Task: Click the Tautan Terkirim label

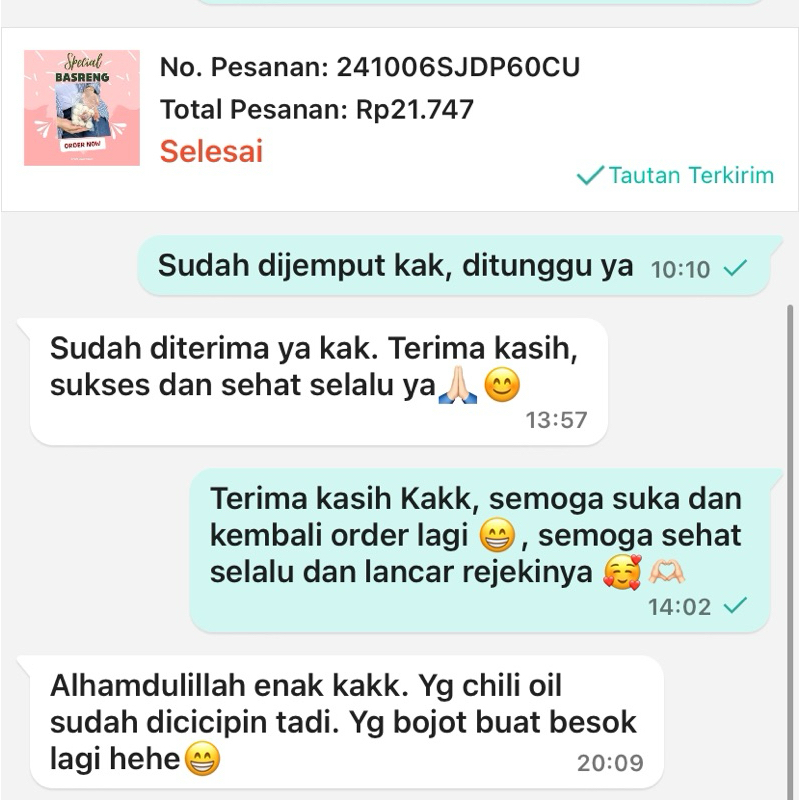Action: click(x=691, y=175)
